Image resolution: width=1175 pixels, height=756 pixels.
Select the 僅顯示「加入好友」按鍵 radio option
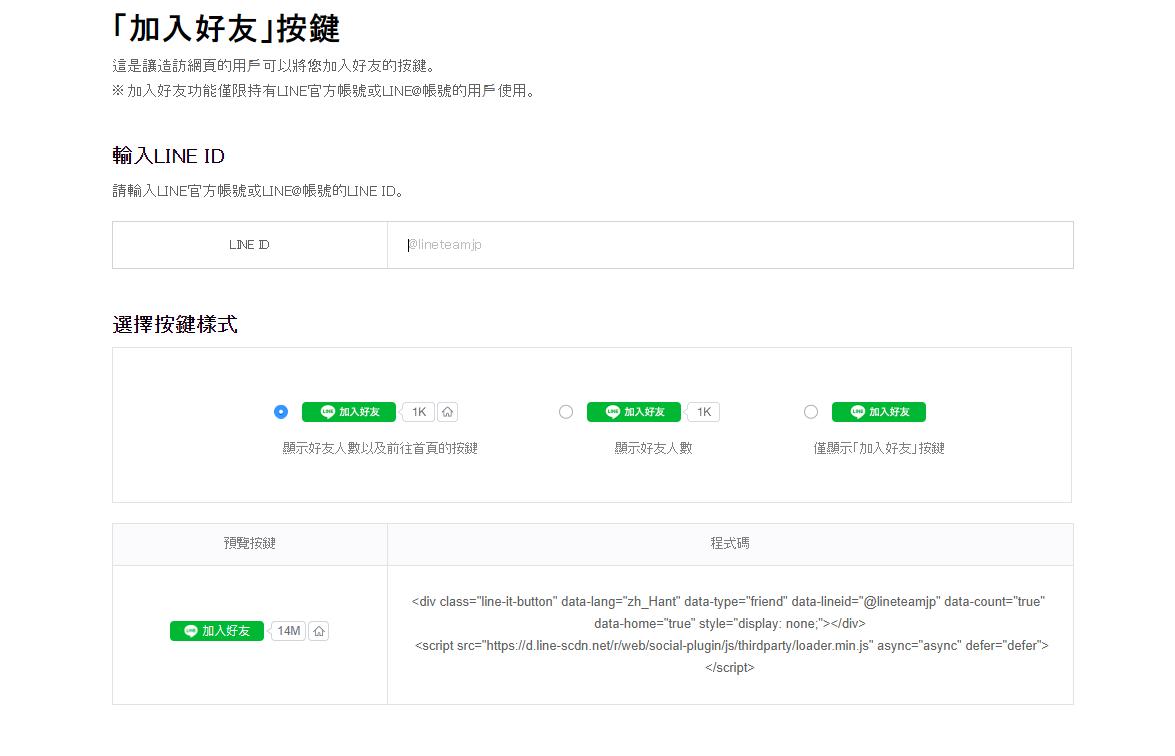coord(811,411)
